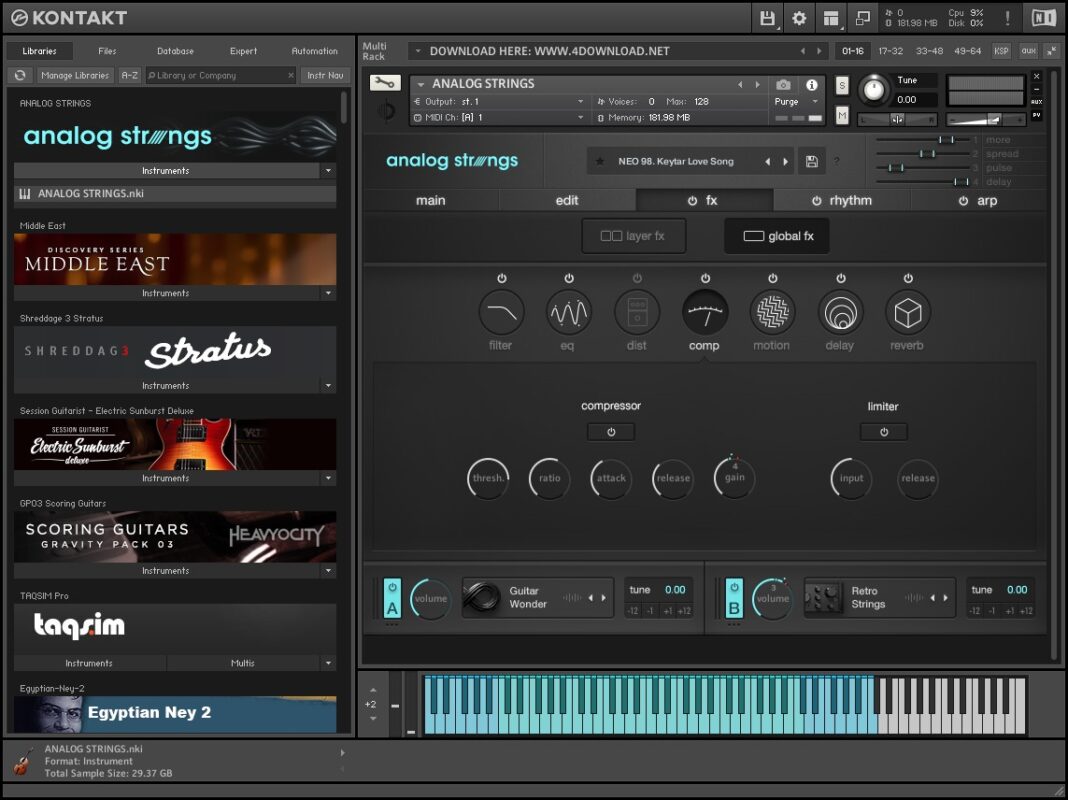Open the motion effect module
This screenshot has width=1068, height=800.
pos(773,313)
